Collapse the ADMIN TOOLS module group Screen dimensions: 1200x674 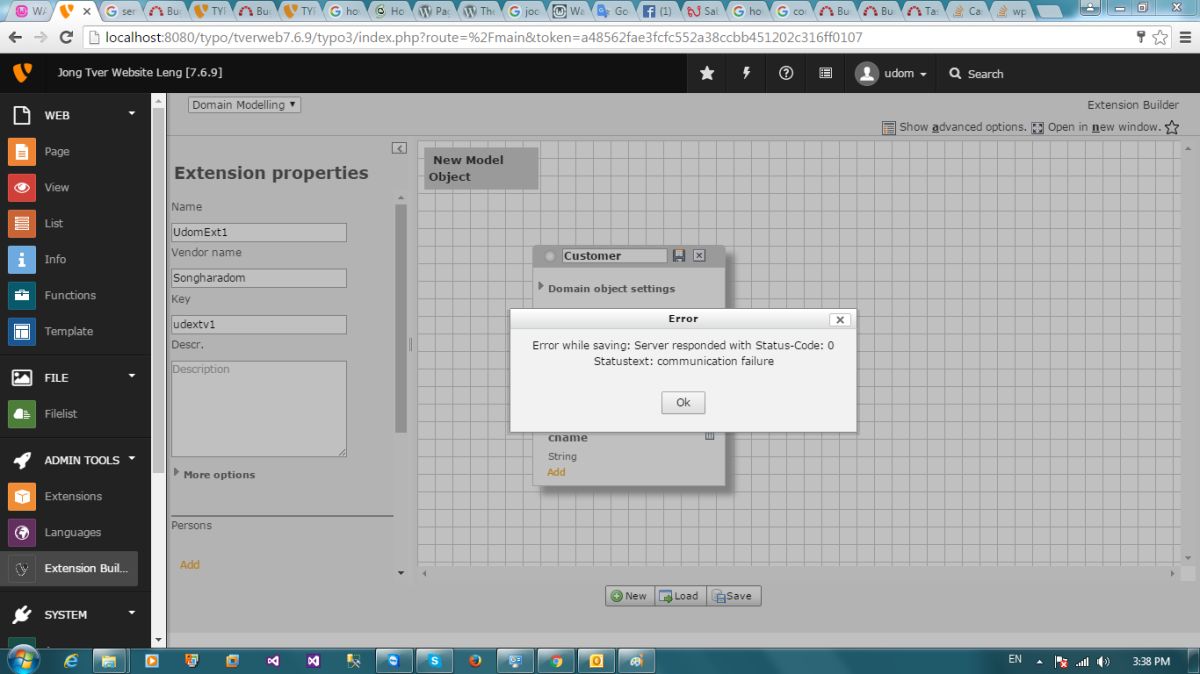tap(131, 458)
